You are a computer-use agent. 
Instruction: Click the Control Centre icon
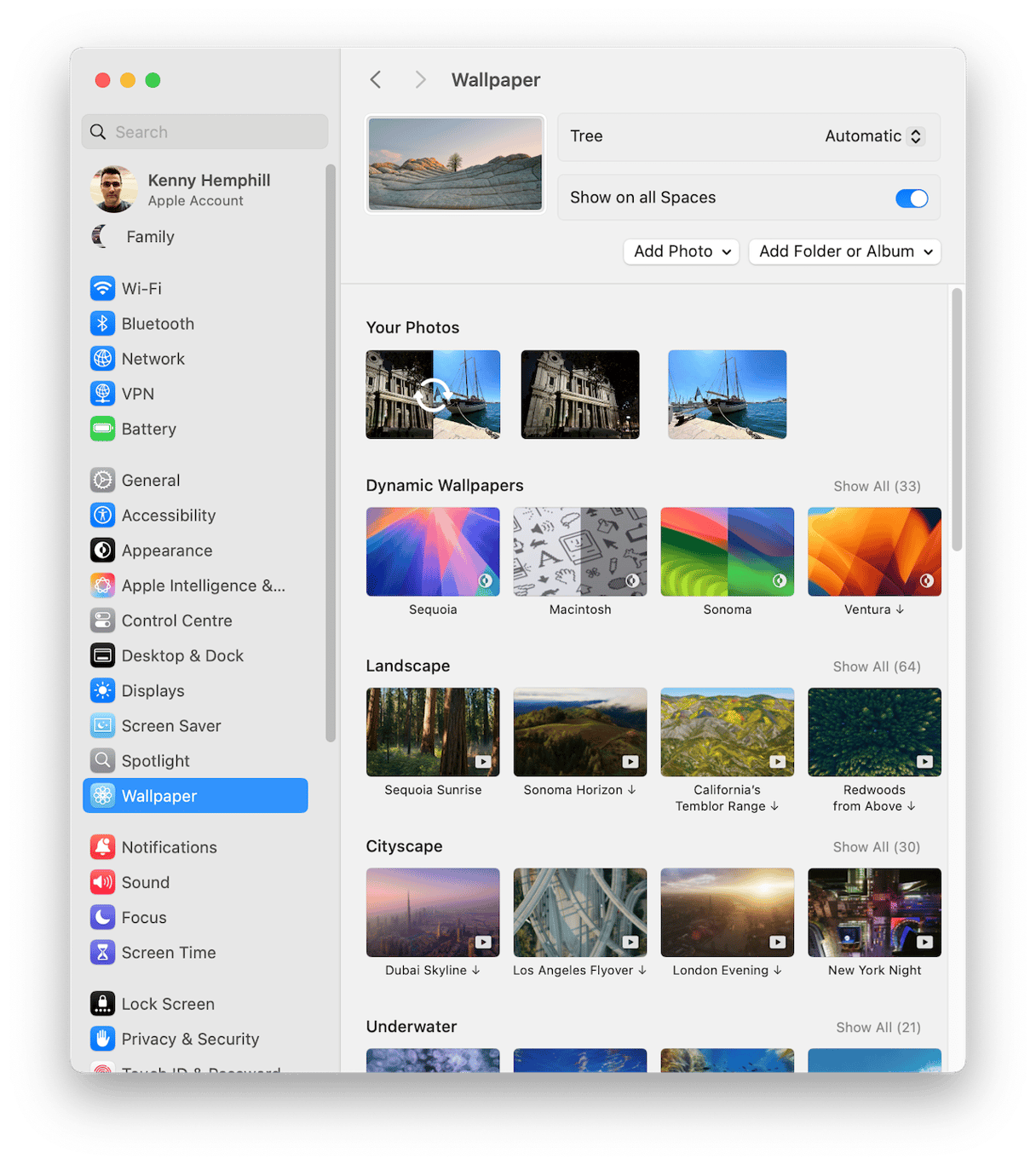[x=102, y=620]
